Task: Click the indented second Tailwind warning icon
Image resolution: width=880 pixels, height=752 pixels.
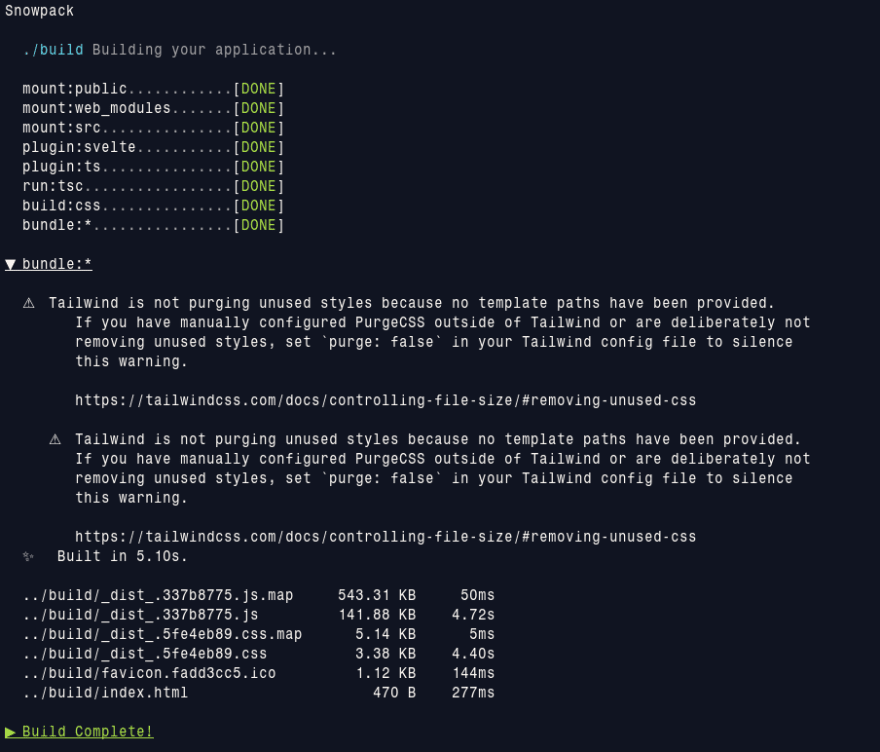Action: [x=55, y=439]
